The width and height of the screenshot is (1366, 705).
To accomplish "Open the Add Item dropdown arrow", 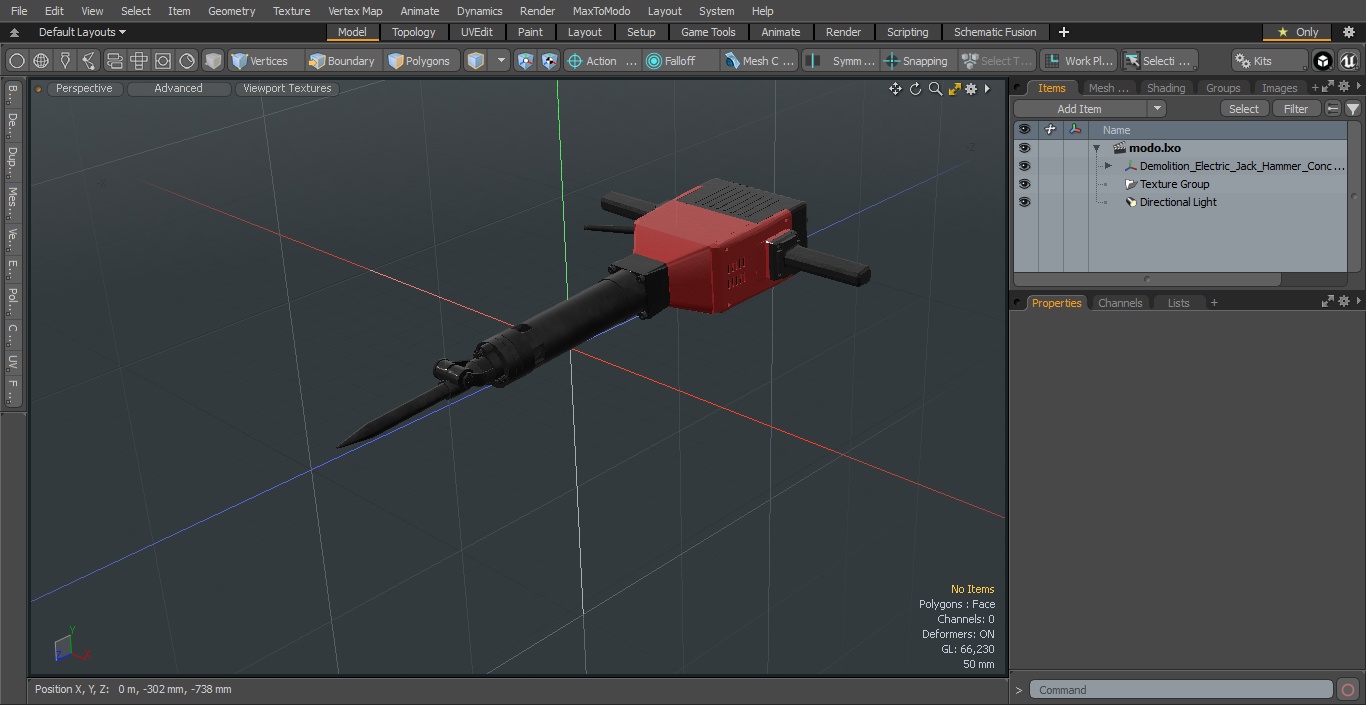I will 1157,109.
